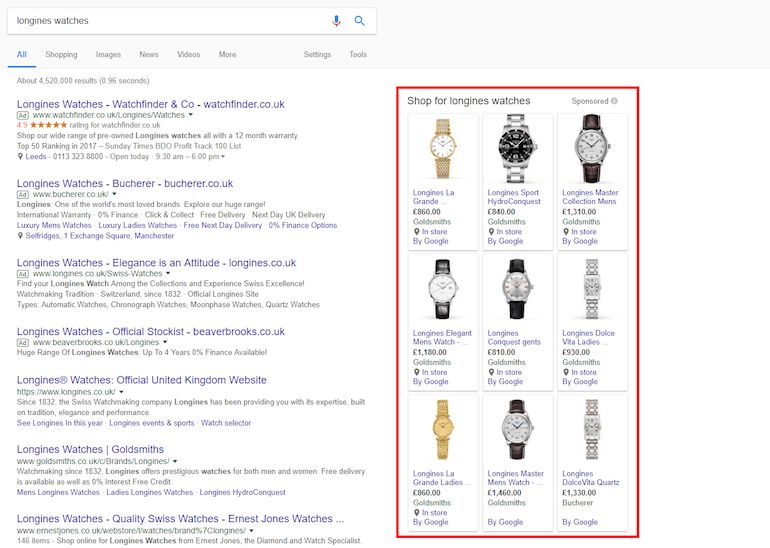Image resolution: width=770 pixels, height=548 pixels.
Task: Click the Longines Conquest gents watch image
Action: [517, 289]
